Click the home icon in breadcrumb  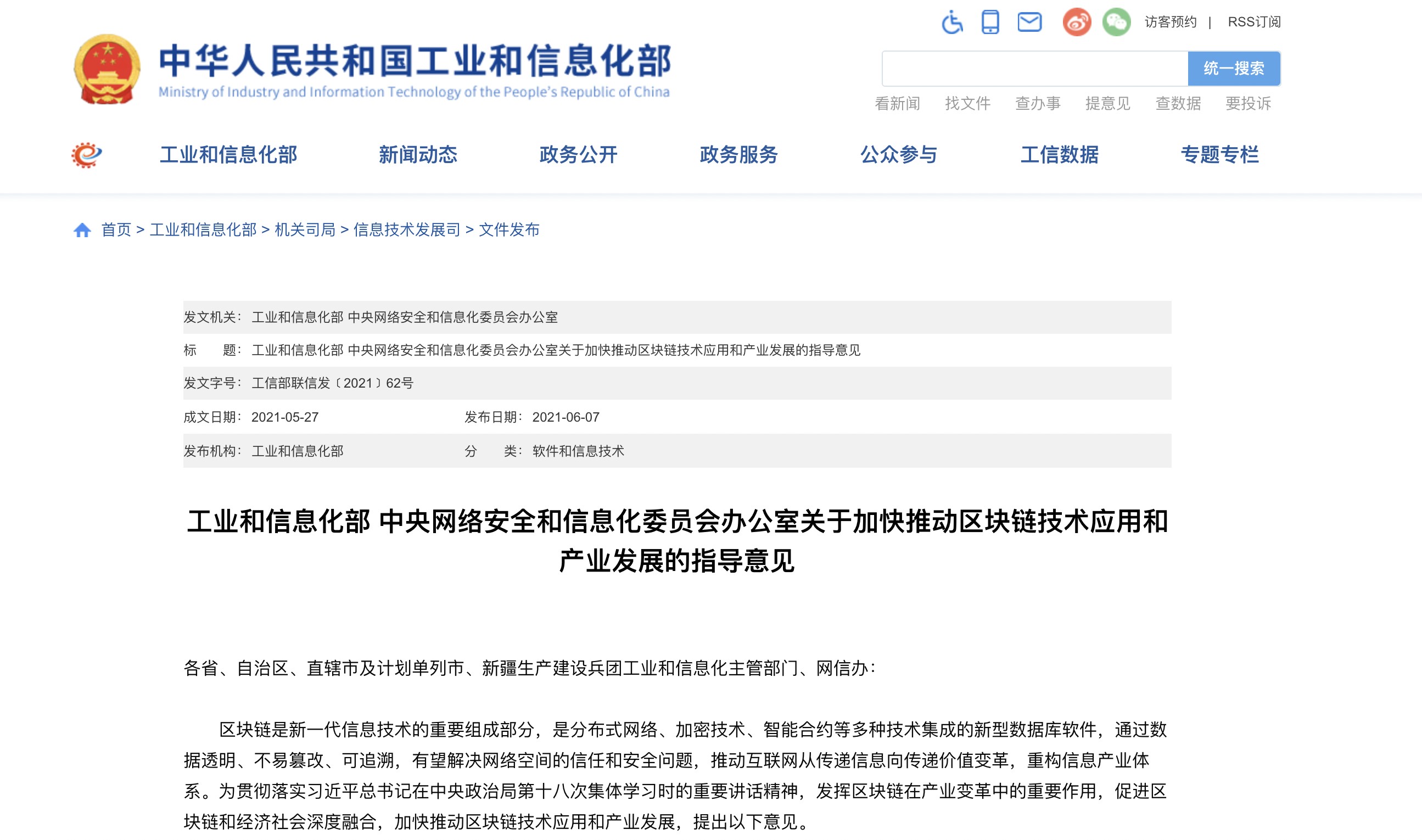click(x=82, y=230)
